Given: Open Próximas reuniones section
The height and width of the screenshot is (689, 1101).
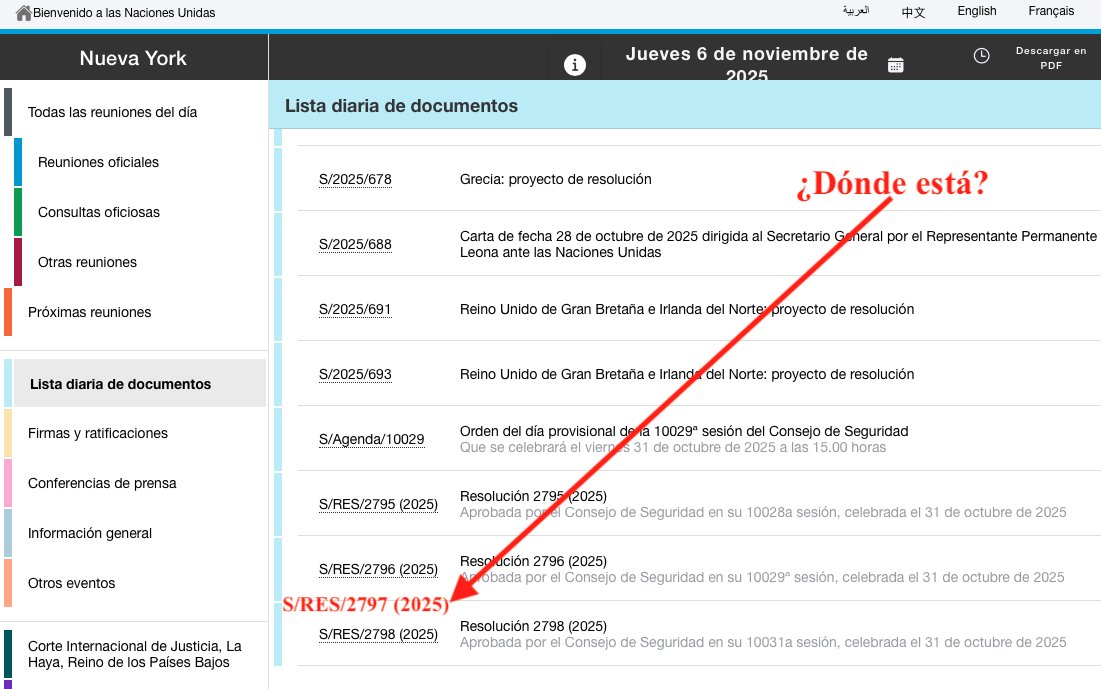Looking at the screenshot, I should click(89, 312).
